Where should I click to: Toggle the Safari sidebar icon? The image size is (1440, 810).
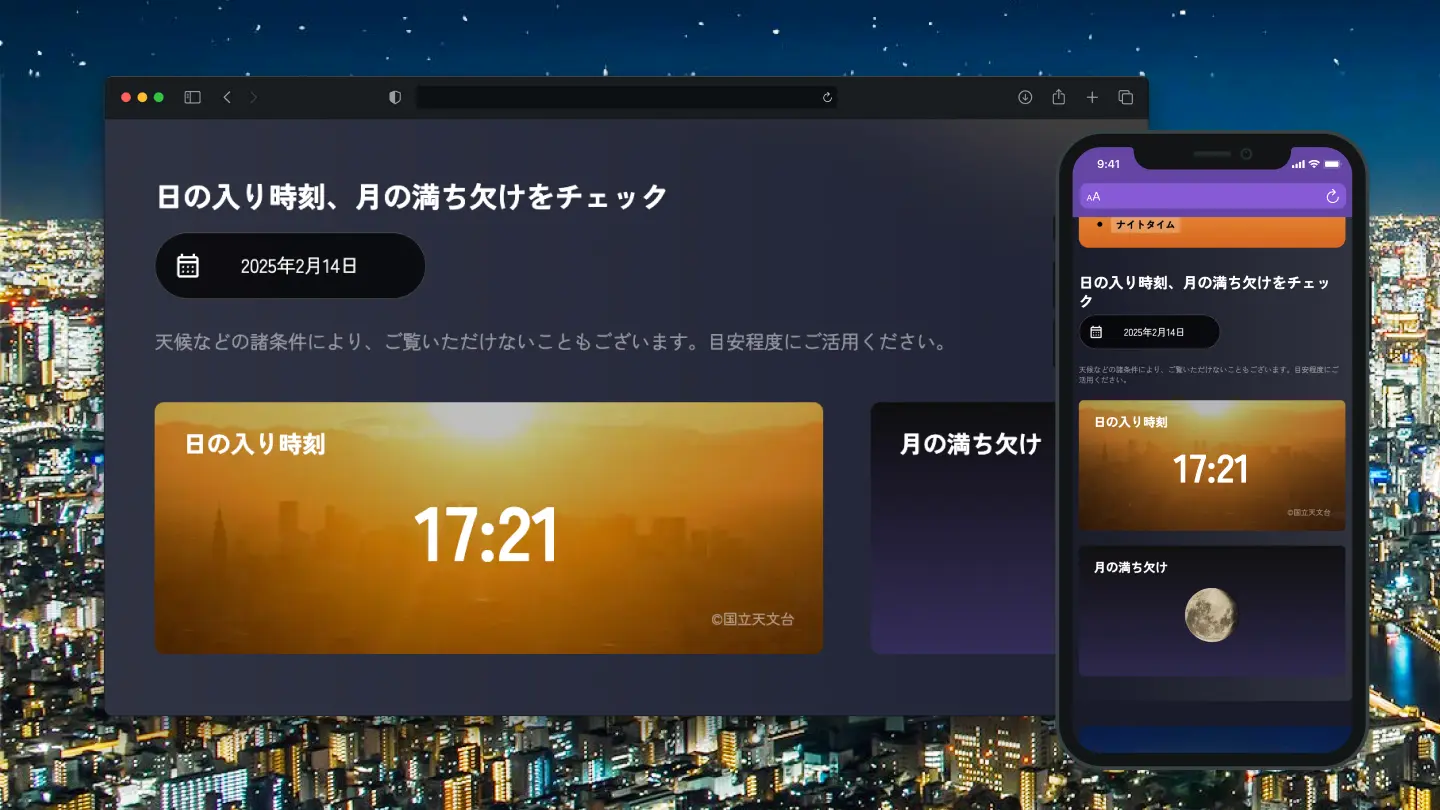pyautogui.click(x=192, y=97)
